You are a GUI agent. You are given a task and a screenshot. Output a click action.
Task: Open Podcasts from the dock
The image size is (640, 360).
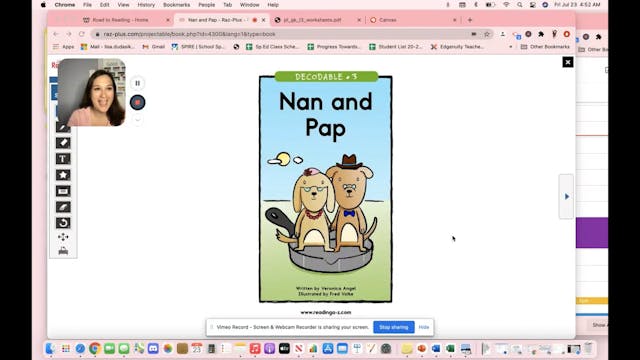coord(269,349)
